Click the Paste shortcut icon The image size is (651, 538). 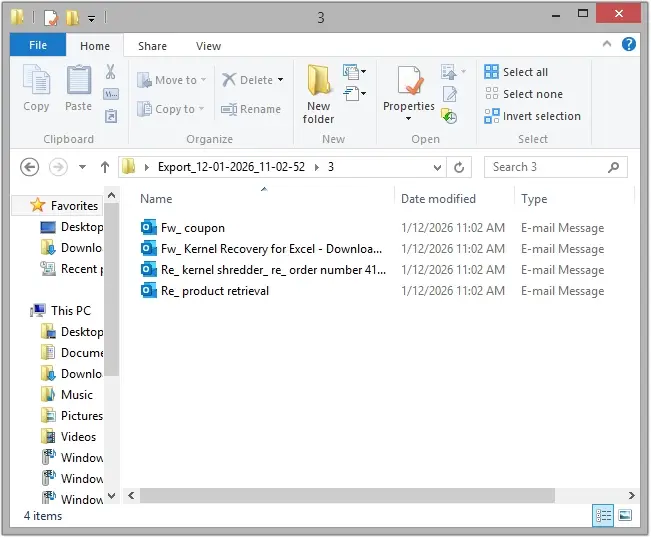pyautogui.click(x=111, y=116)
